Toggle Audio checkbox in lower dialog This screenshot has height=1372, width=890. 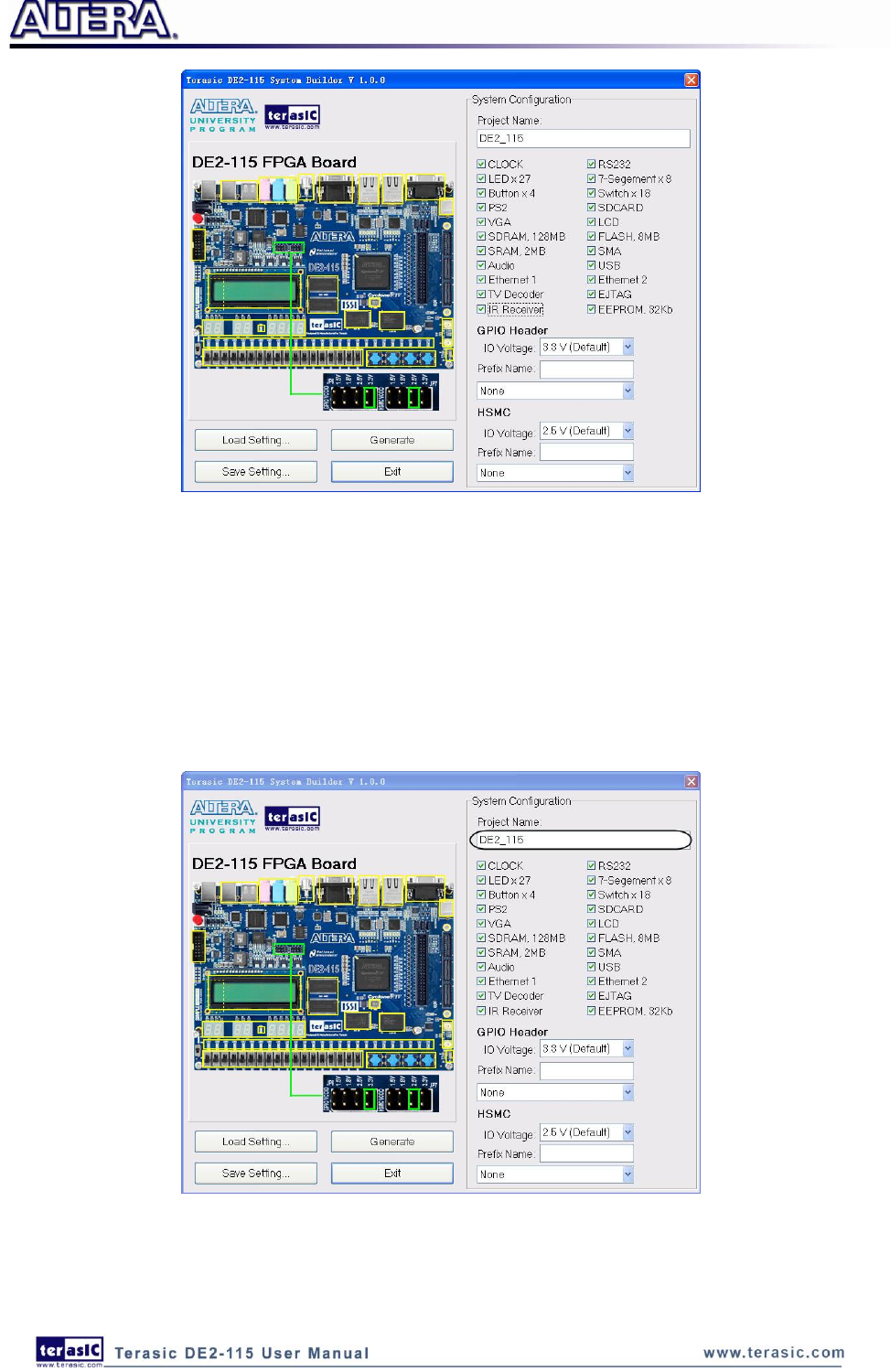click(481, 967)
